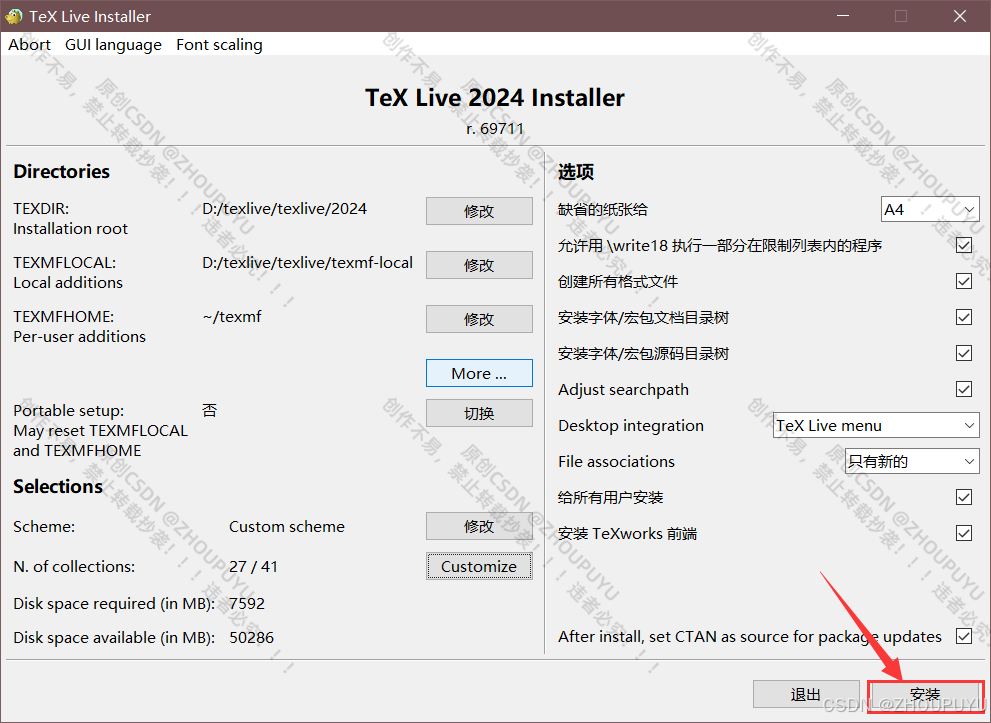Screen dimensions: 991x723
Task: Click 退出 to quit installer
Action: pyautogui.click(x=806, y=695)
